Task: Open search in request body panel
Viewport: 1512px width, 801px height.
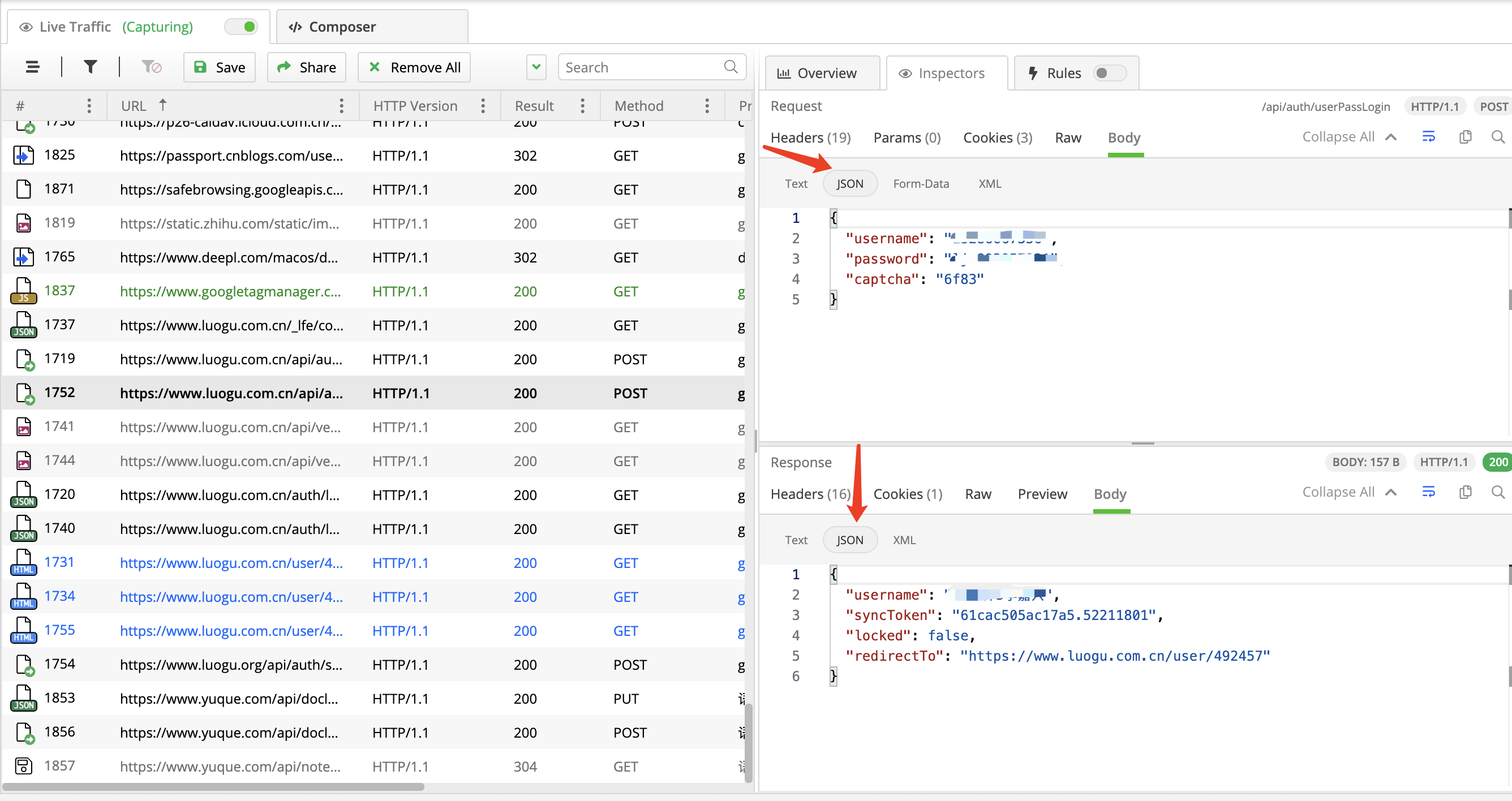Action: point(1497,137)
